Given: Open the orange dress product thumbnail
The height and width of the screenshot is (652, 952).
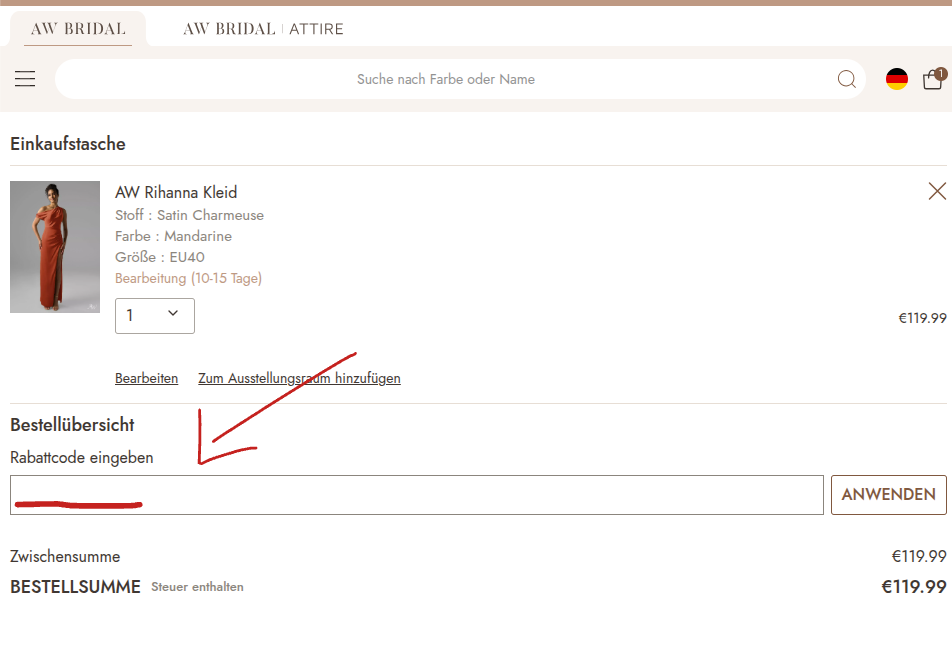Looking at the screenshot, I should tap(55, 247).
